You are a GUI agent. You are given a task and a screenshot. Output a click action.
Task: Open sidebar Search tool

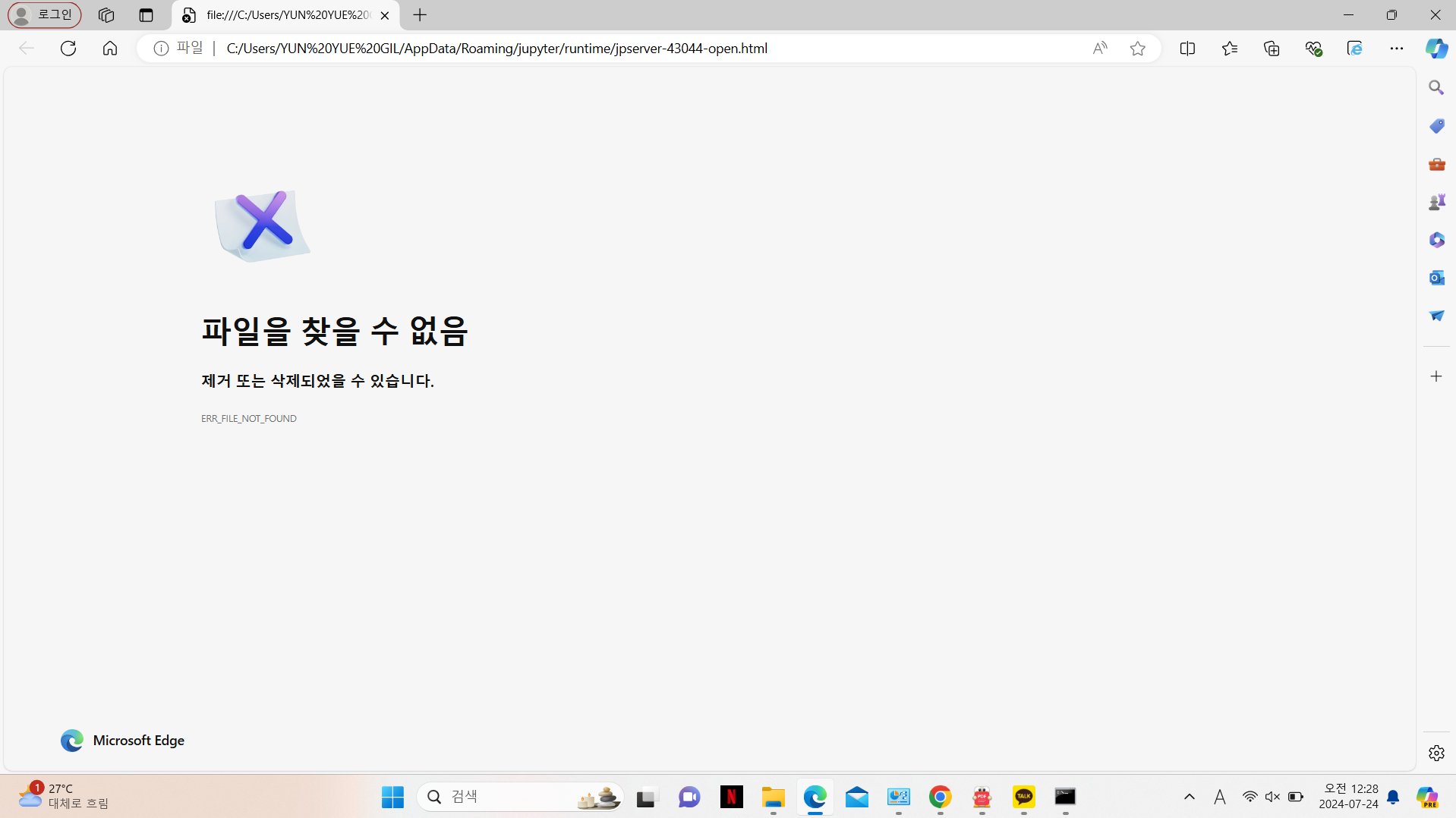pyautogui.click(x=1436, y=88)
